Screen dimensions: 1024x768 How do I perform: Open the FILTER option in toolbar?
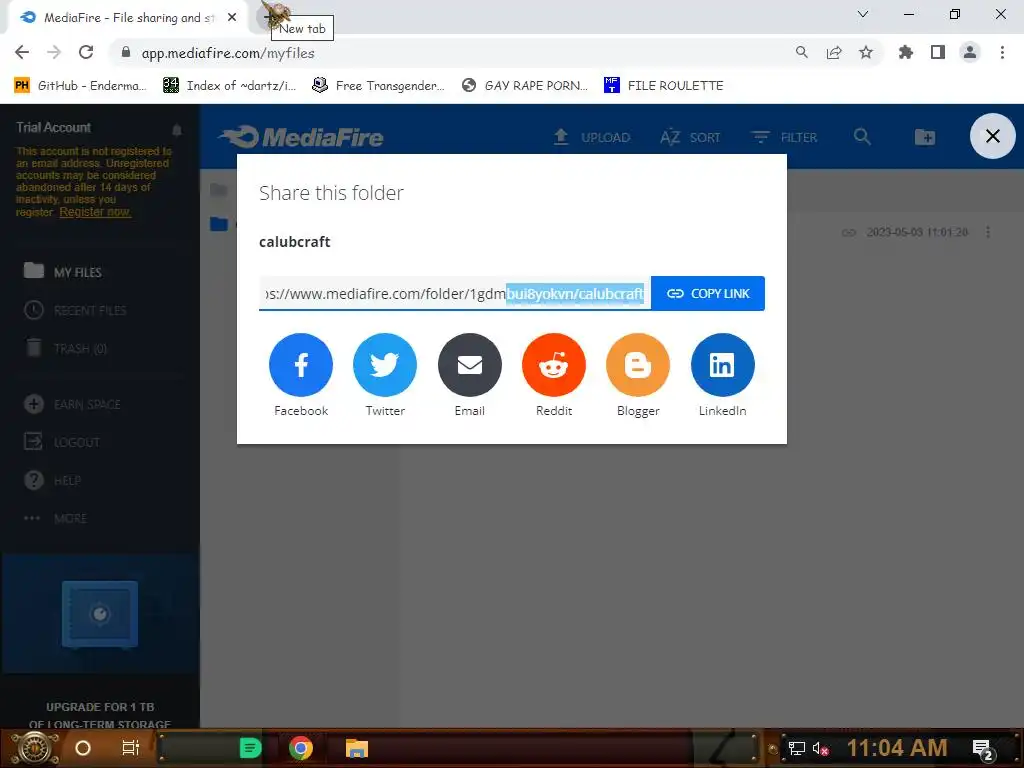click(x=784, y=137)
